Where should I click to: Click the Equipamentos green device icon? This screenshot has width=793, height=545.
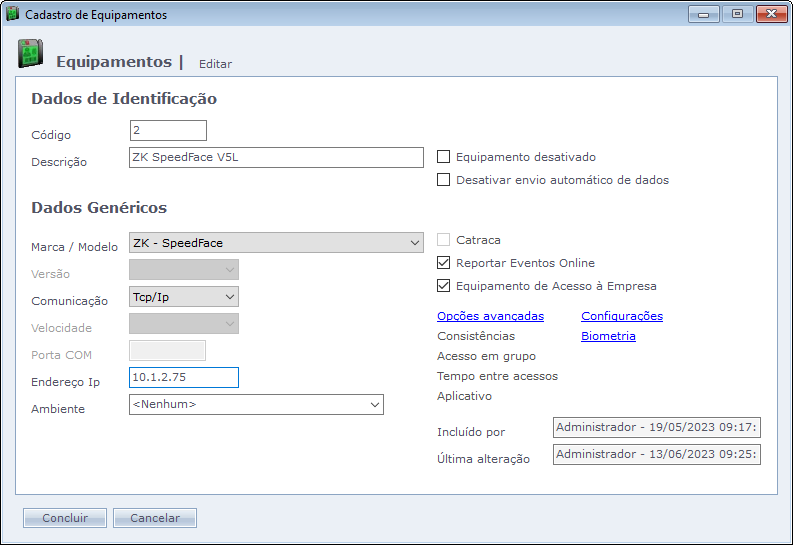30,55
